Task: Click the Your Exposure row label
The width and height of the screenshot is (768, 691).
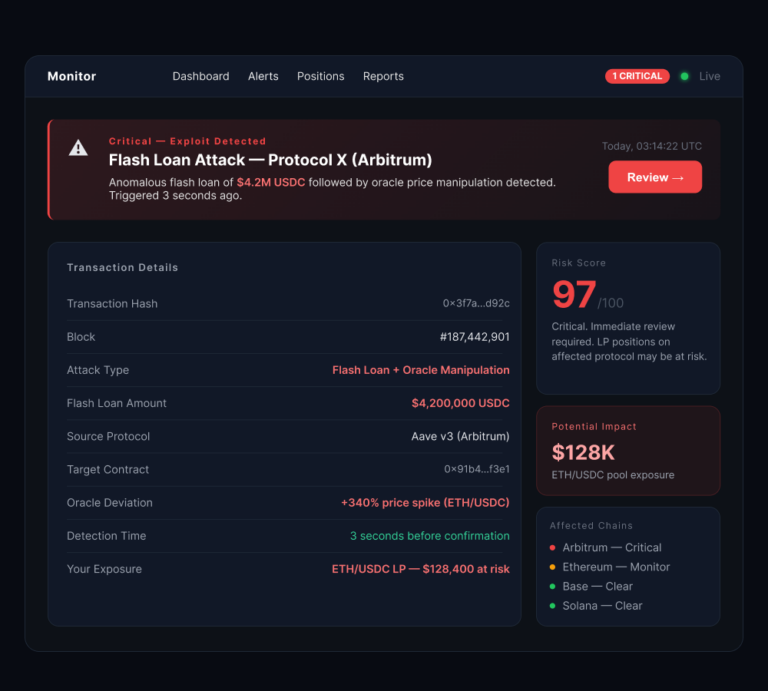Action: point(104,569)
